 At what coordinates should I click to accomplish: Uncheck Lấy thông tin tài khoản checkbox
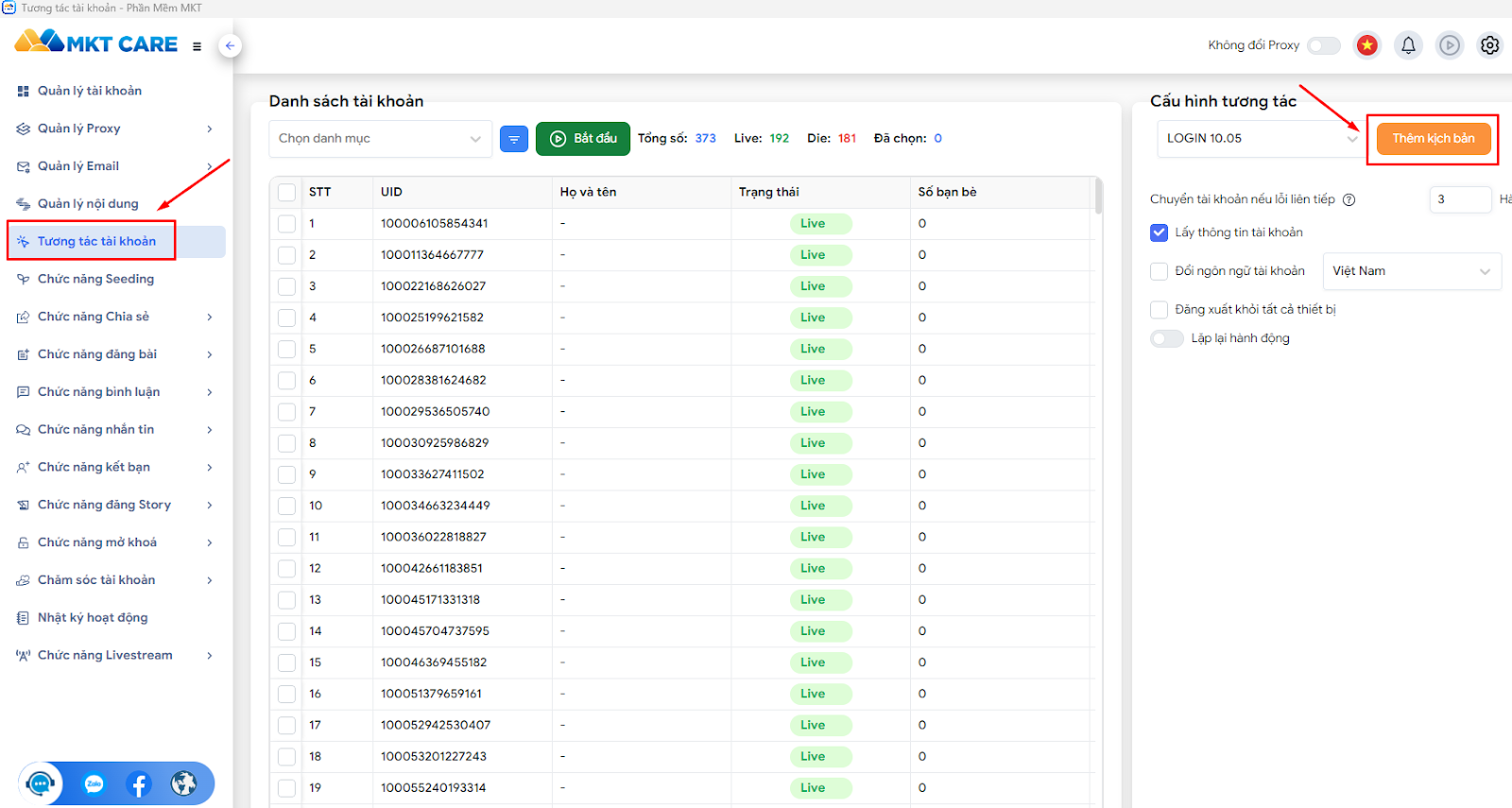[1160, 232]
